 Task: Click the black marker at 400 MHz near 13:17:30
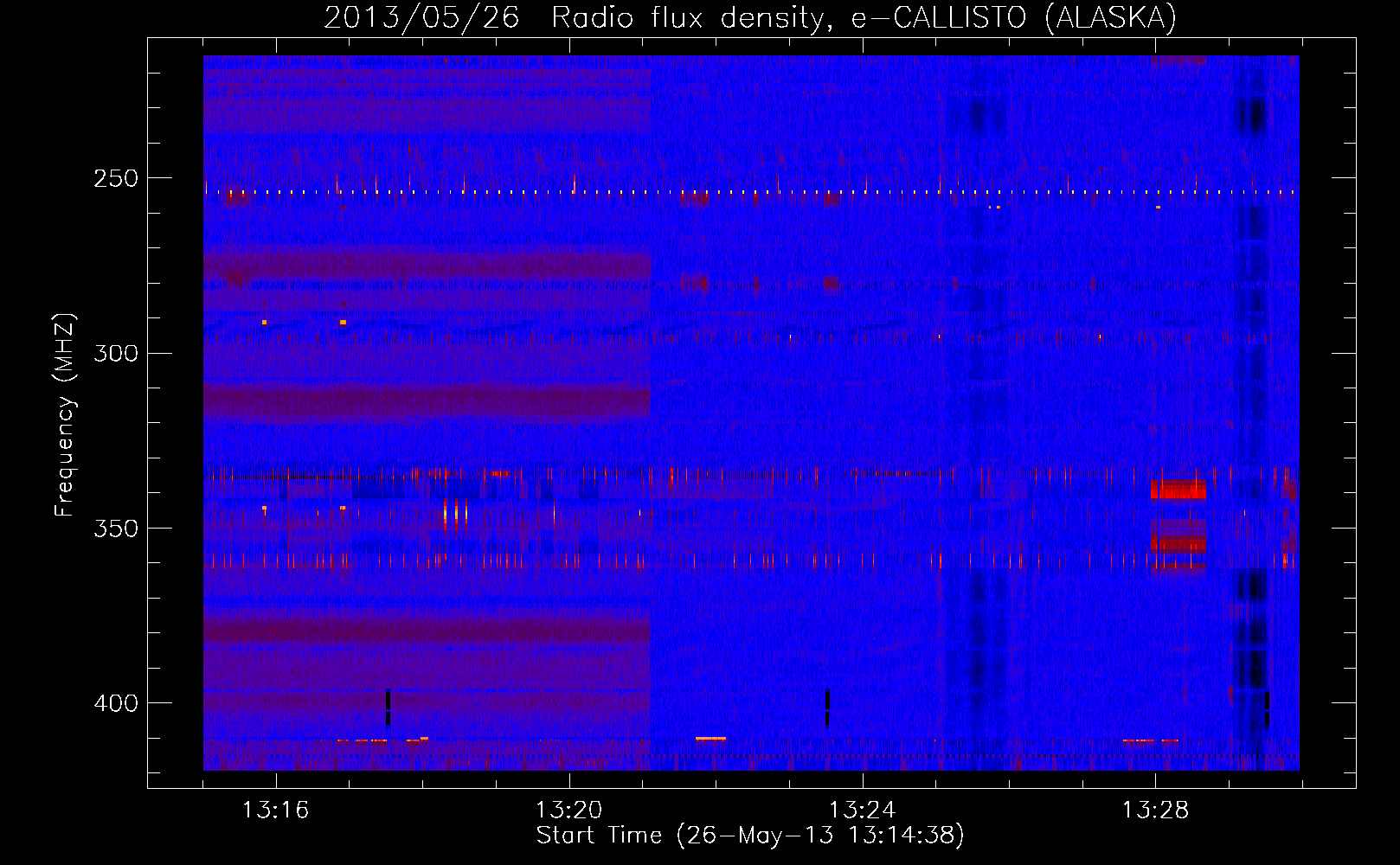(x=388, y=707)
